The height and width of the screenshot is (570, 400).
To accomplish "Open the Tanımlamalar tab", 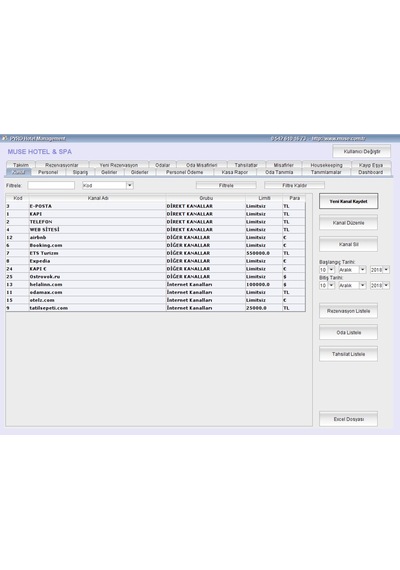I will [x=326, y=172].
